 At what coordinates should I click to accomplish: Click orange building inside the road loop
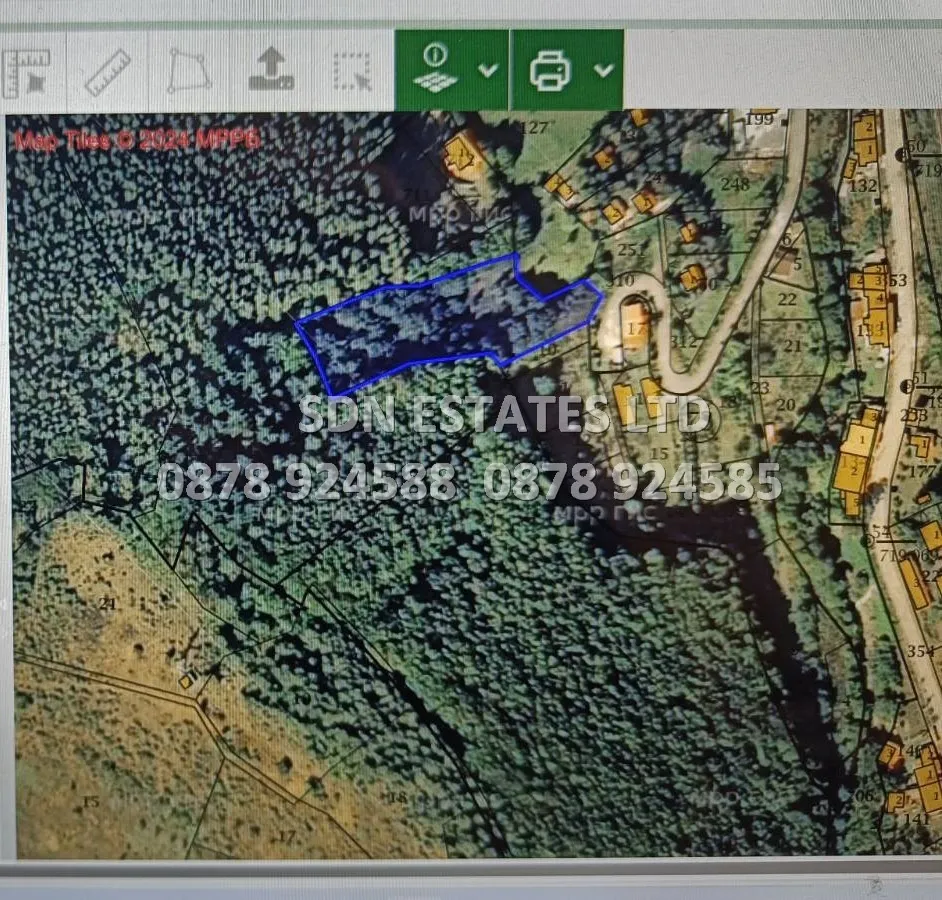click(635, 325)
